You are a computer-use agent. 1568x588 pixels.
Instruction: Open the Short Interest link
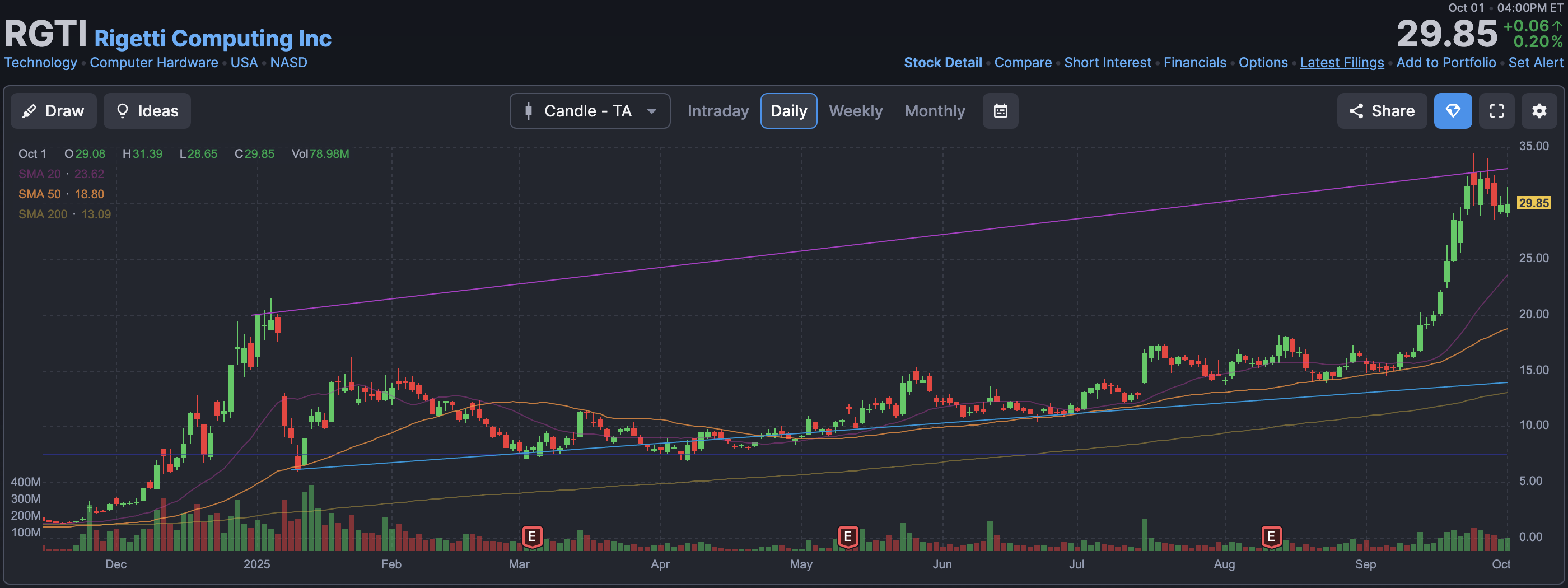click(1107, 63)
